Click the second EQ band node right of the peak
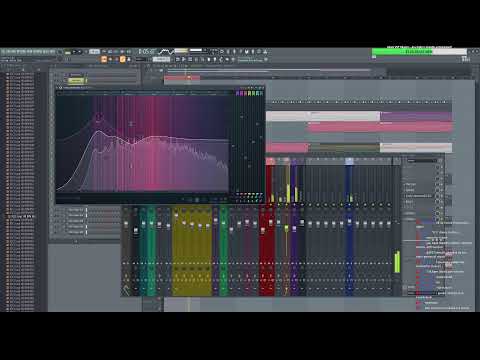This screenshot has height=360, width=480. pyautogui.click(x=131, y=124)
